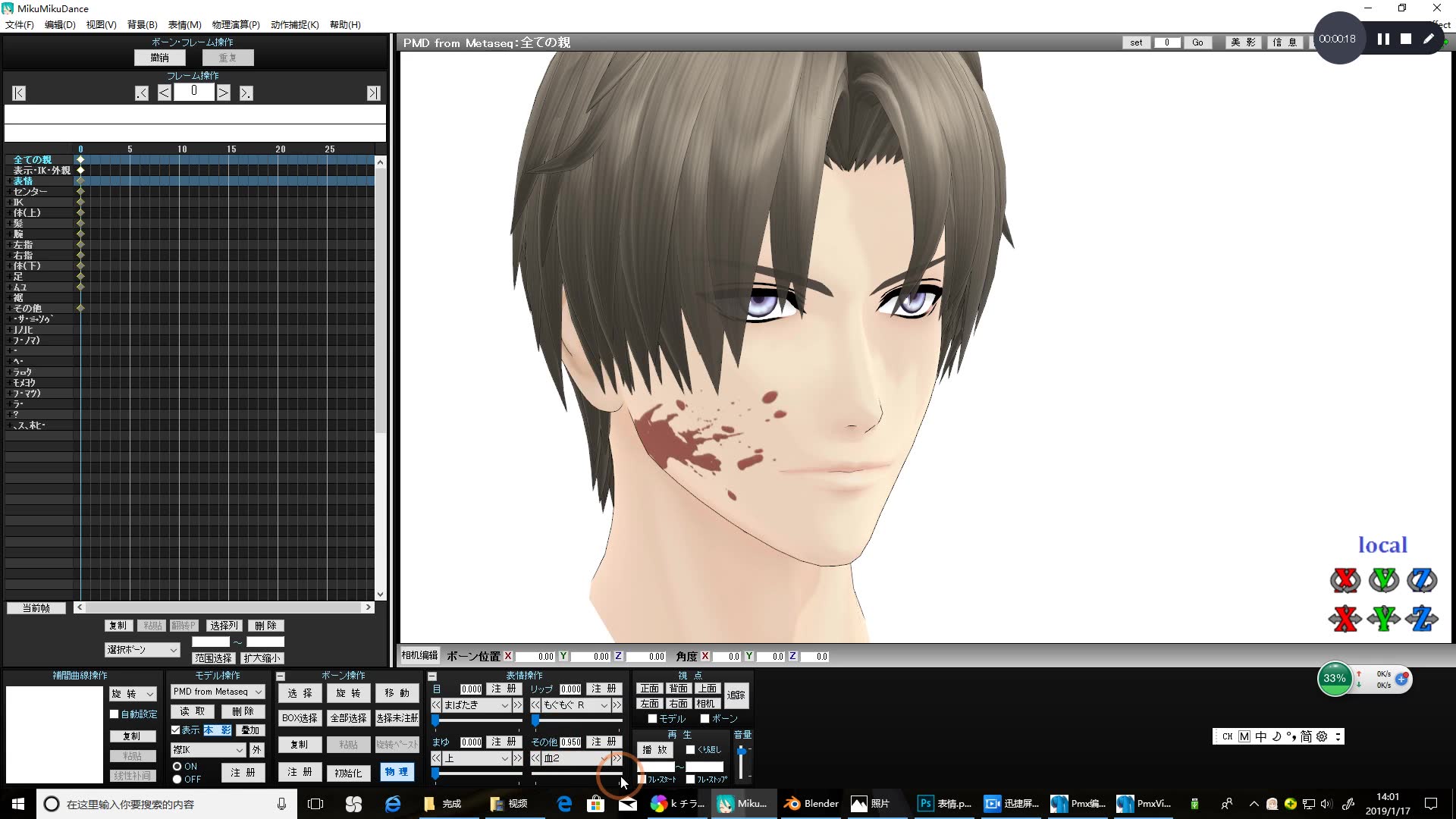Collapse the bone operation panel
This screenshot has height=819, width=1456.
pos(281,676)
